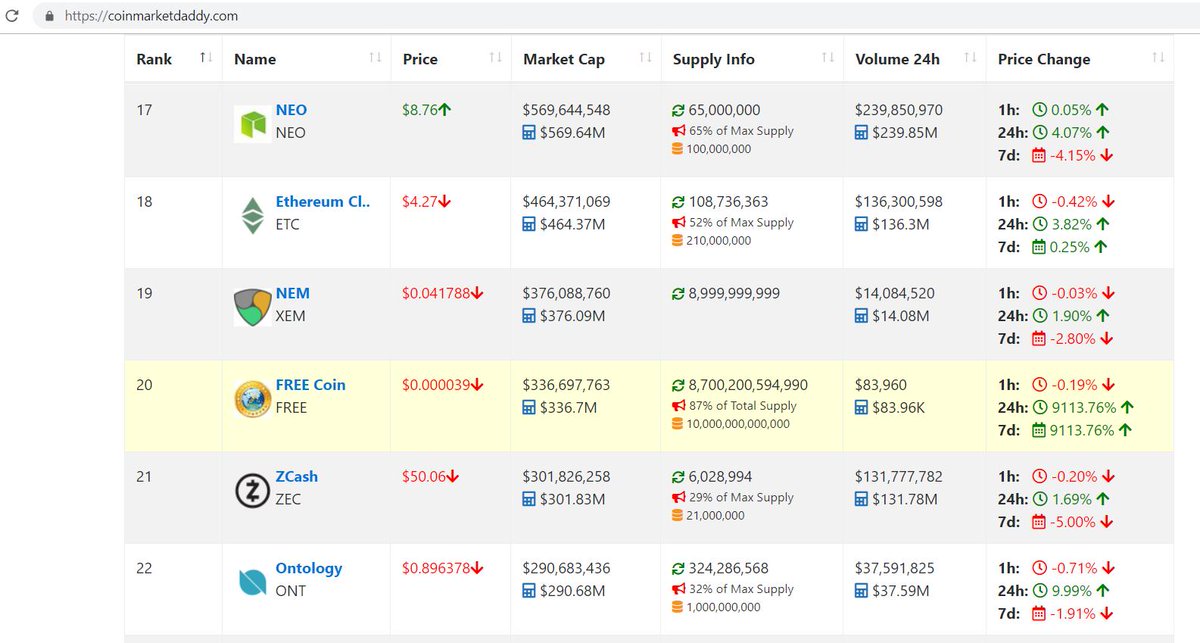
Task: Click the calculator icon beside $376.09M
Action: tap(529, 316)
